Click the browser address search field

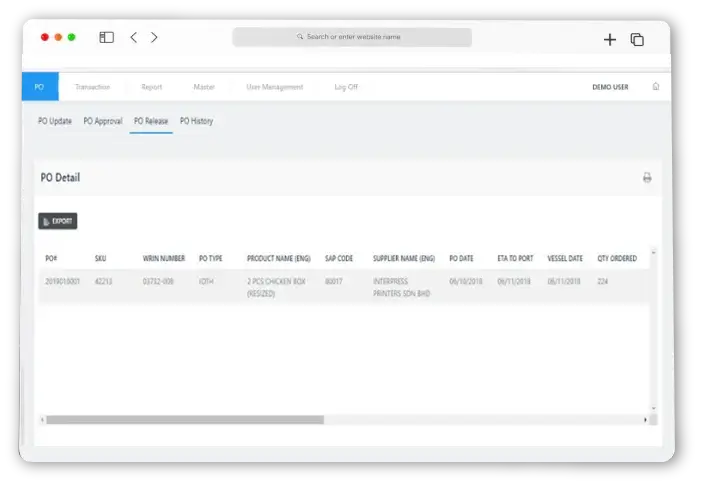352,37
